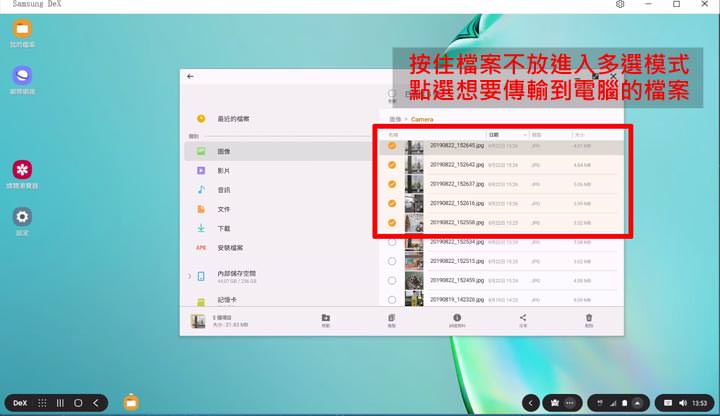
Task: Click the thumbnail of 20190822_152642.jpg
Action: click(414, 165)
